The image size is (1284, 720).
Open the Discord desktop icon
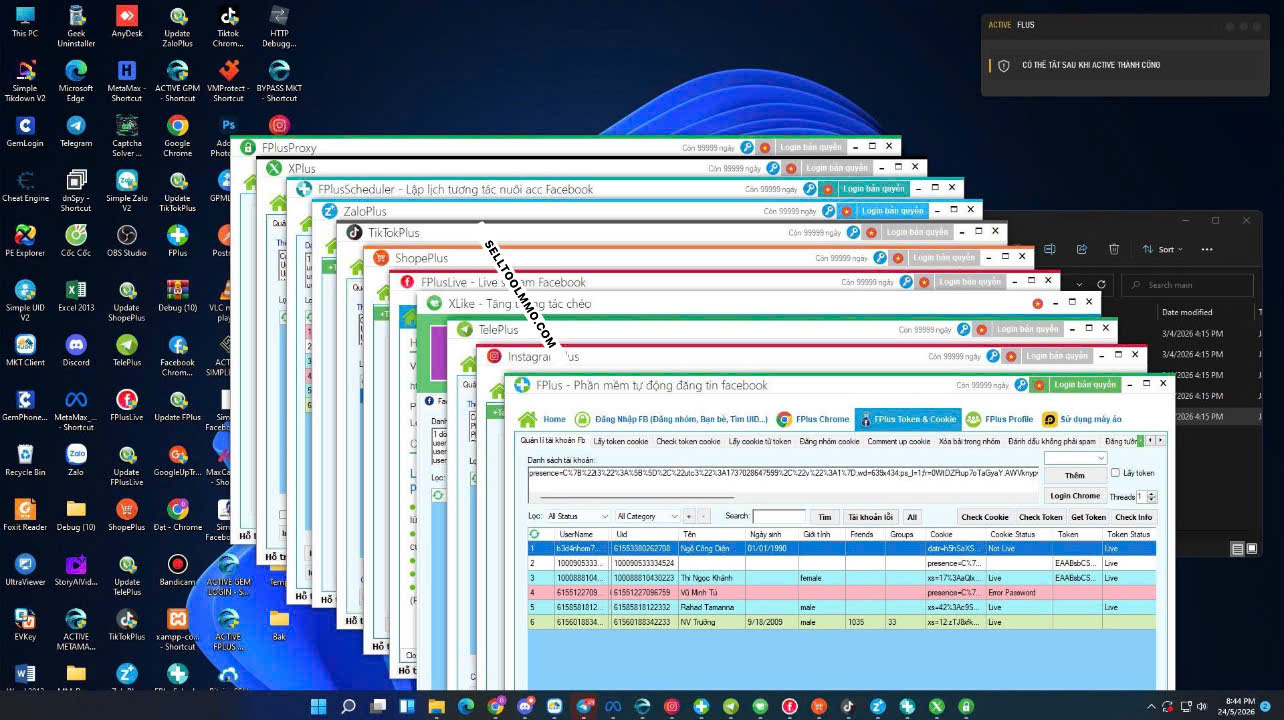(76, 351)
